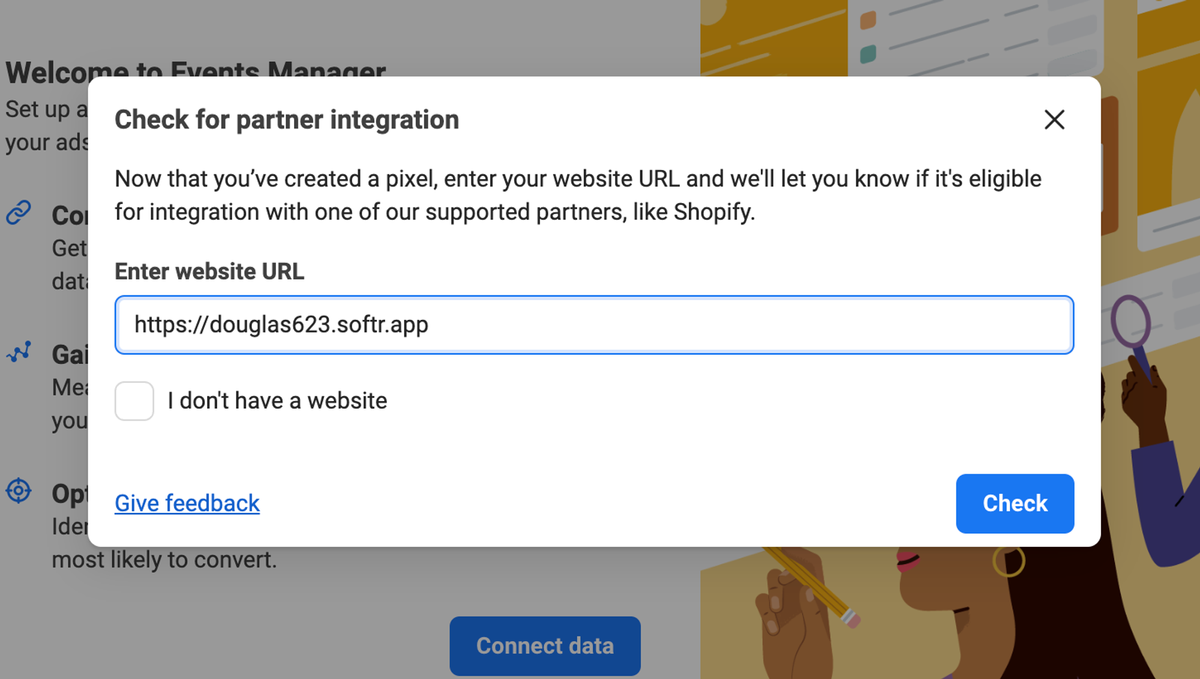Click the Connect data button
This screenshot has height=679, width=1200.
pos(545,645)
